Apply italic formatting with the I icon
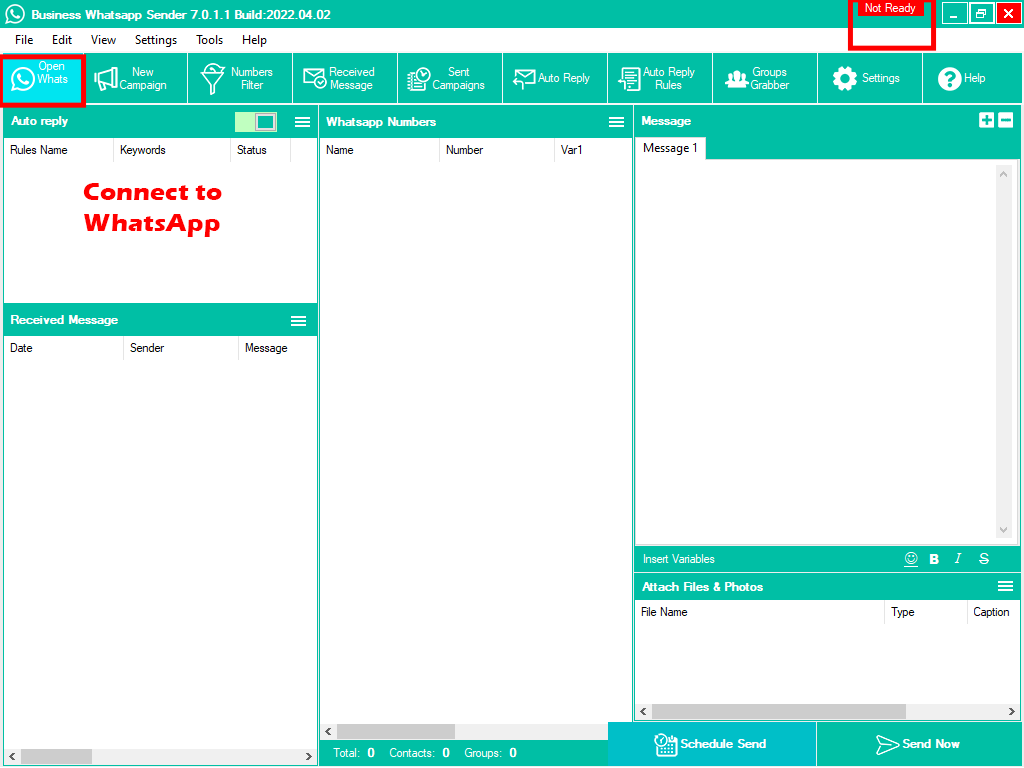 [x=958, y=559]
